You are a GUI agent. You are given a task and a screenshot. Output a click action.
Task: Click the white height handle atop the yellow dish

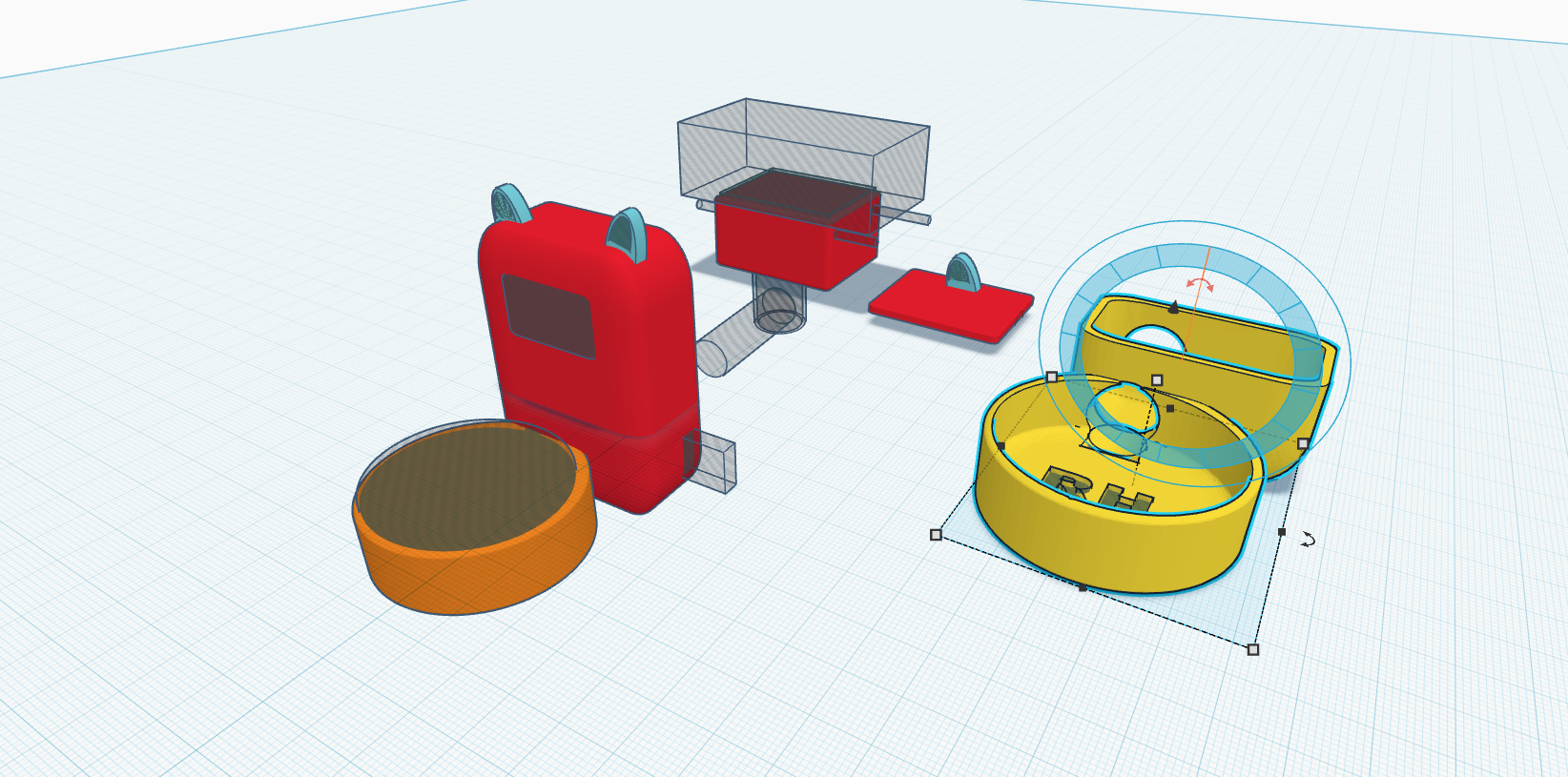pyautogui.click(x=1157, y=380)
